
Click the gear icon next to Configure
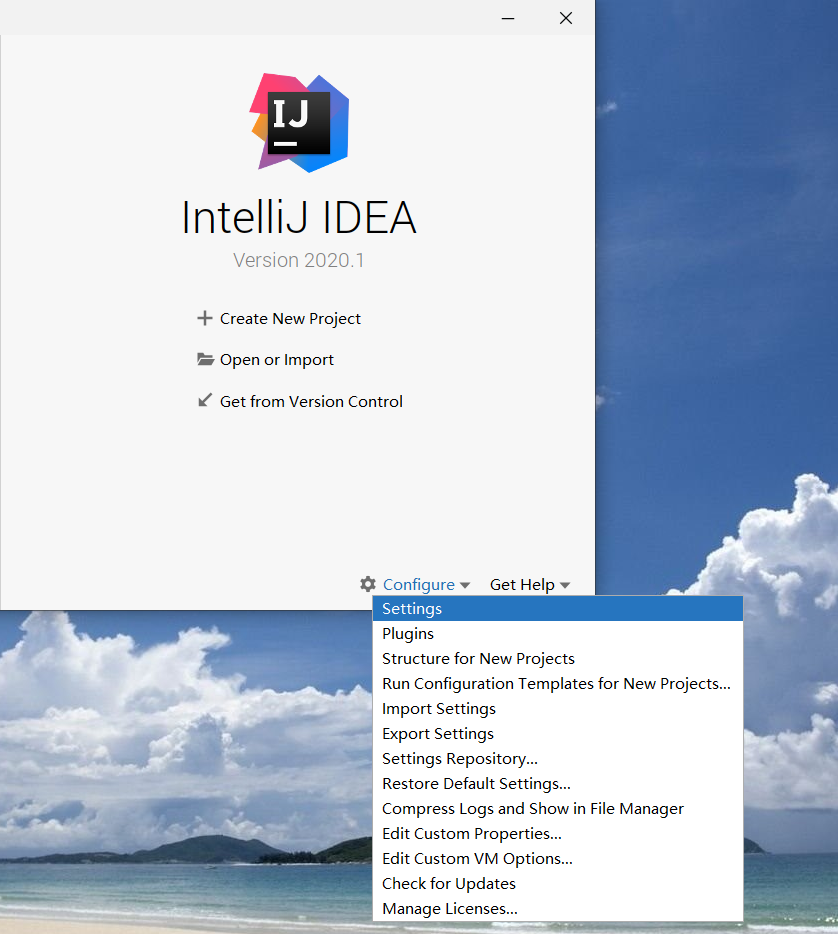click(x=368, y=584)
